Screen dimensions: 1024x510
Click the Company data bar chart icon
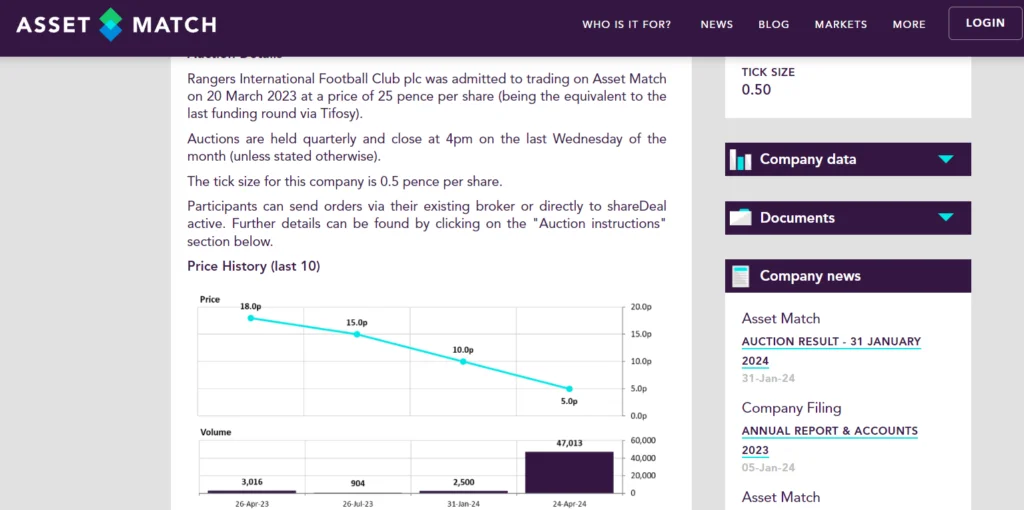[740, 159]
